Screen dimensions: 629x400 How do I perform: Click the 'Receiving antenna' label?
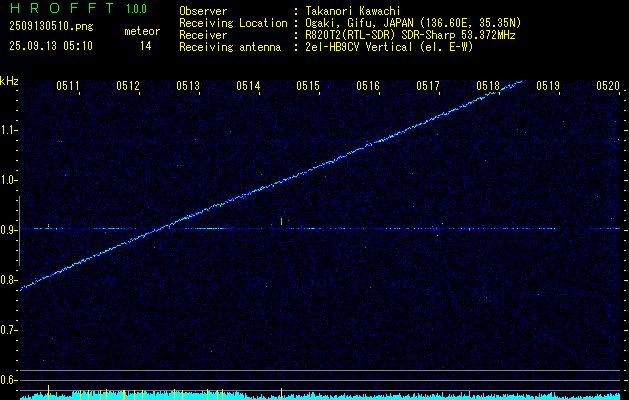[x=230, y=47]
